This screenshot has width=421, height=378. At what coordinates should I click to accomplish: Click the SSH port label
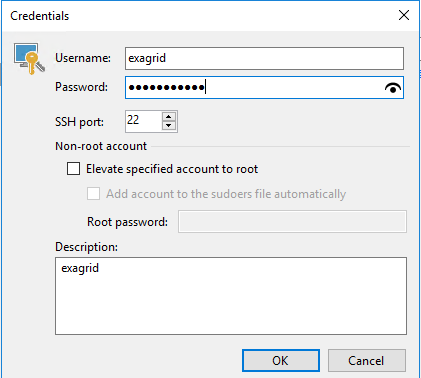79,122
